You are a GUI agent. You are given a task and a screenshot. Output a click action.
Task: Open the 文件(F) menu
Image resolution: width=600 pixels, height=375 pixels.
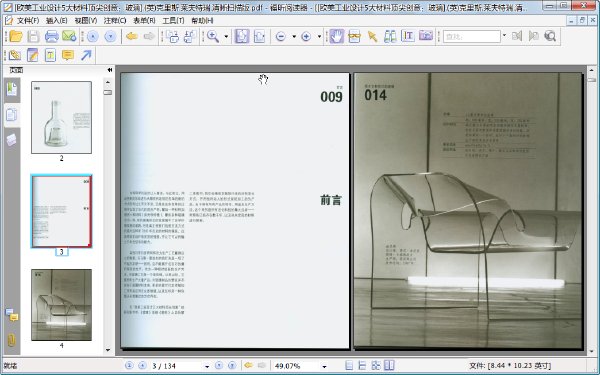point(28,21)
